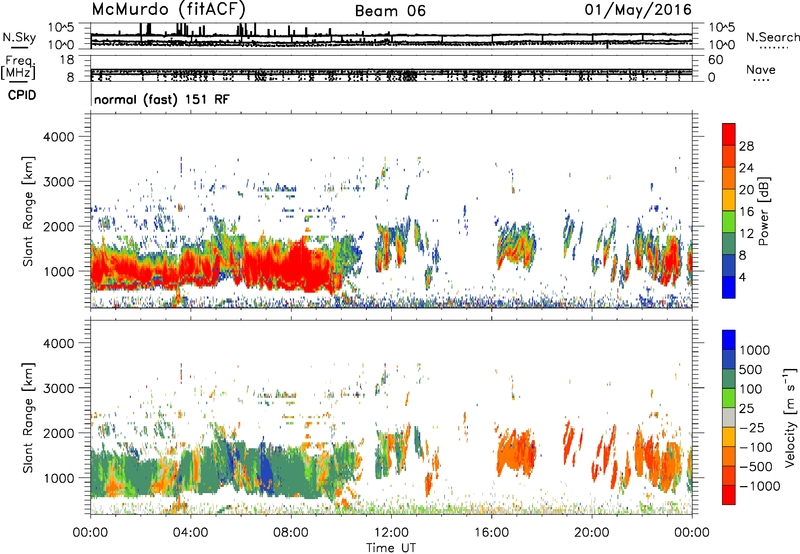800x554 pixels.
Task: Pick the red bottom segment of velocity colorbar
Action: [729, 495]
